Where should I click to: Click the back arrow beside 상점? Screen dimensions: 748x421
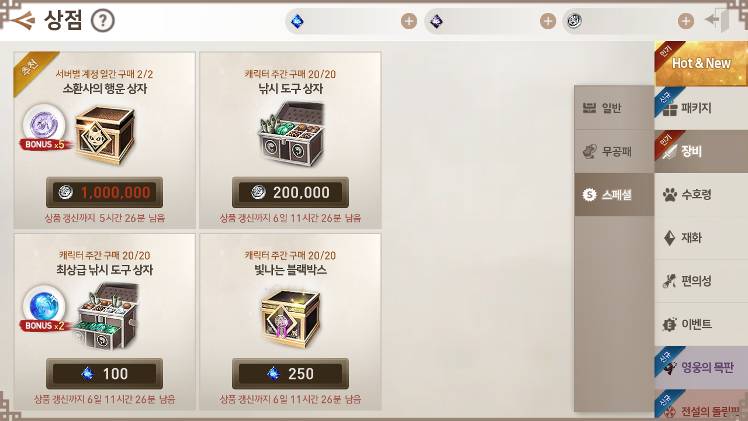tap(22, 20)
